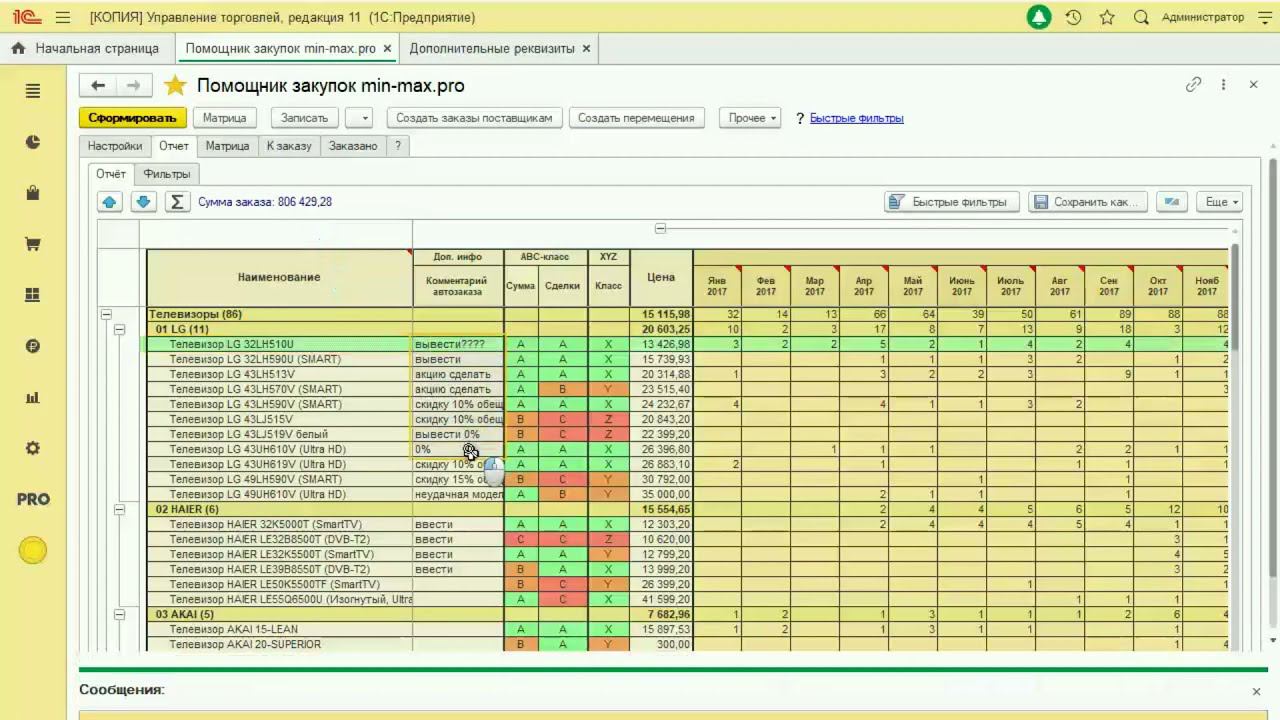Click the red C cell for LG 43LJ515V

tap(563, 419)
